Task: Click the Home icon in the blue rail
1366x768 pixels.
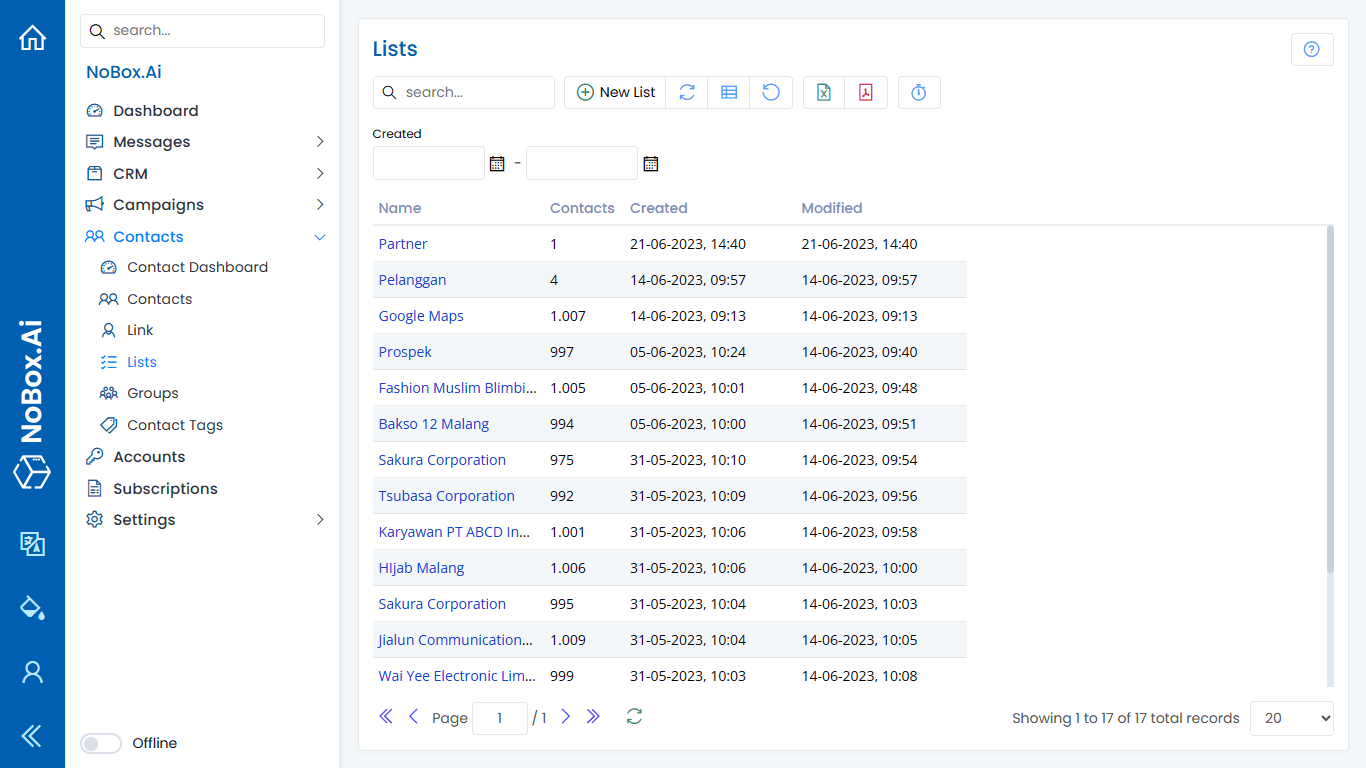Action: point(32,36)
